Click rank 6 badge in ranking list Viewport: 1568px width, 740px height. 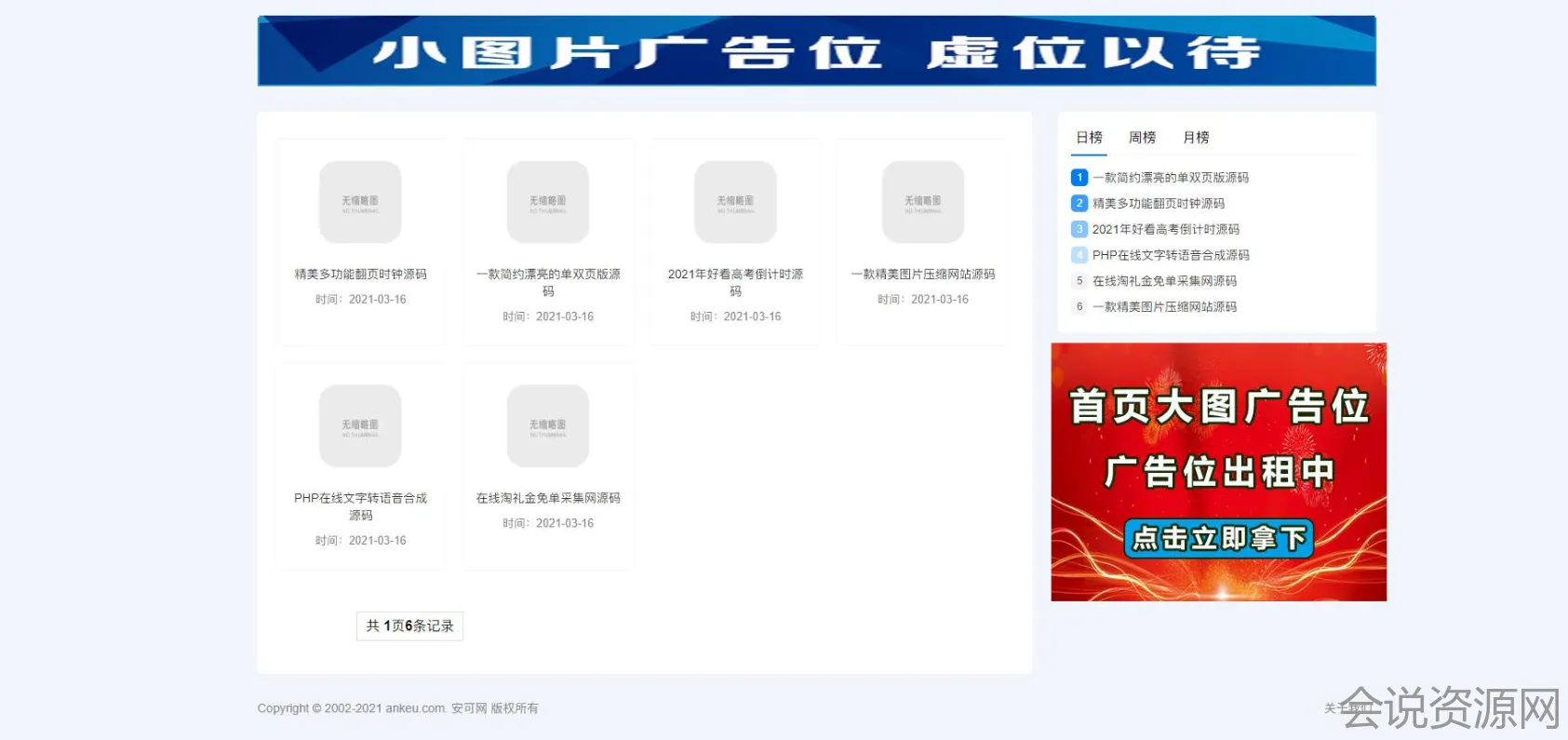(x=1079, y=306)
